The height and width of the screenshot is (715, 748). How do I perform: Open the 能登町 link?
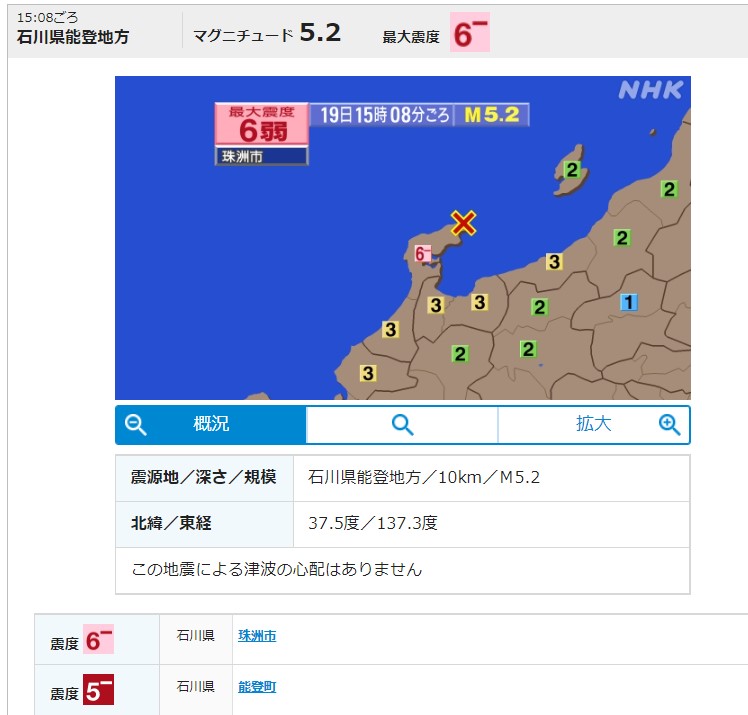[257, 687]
